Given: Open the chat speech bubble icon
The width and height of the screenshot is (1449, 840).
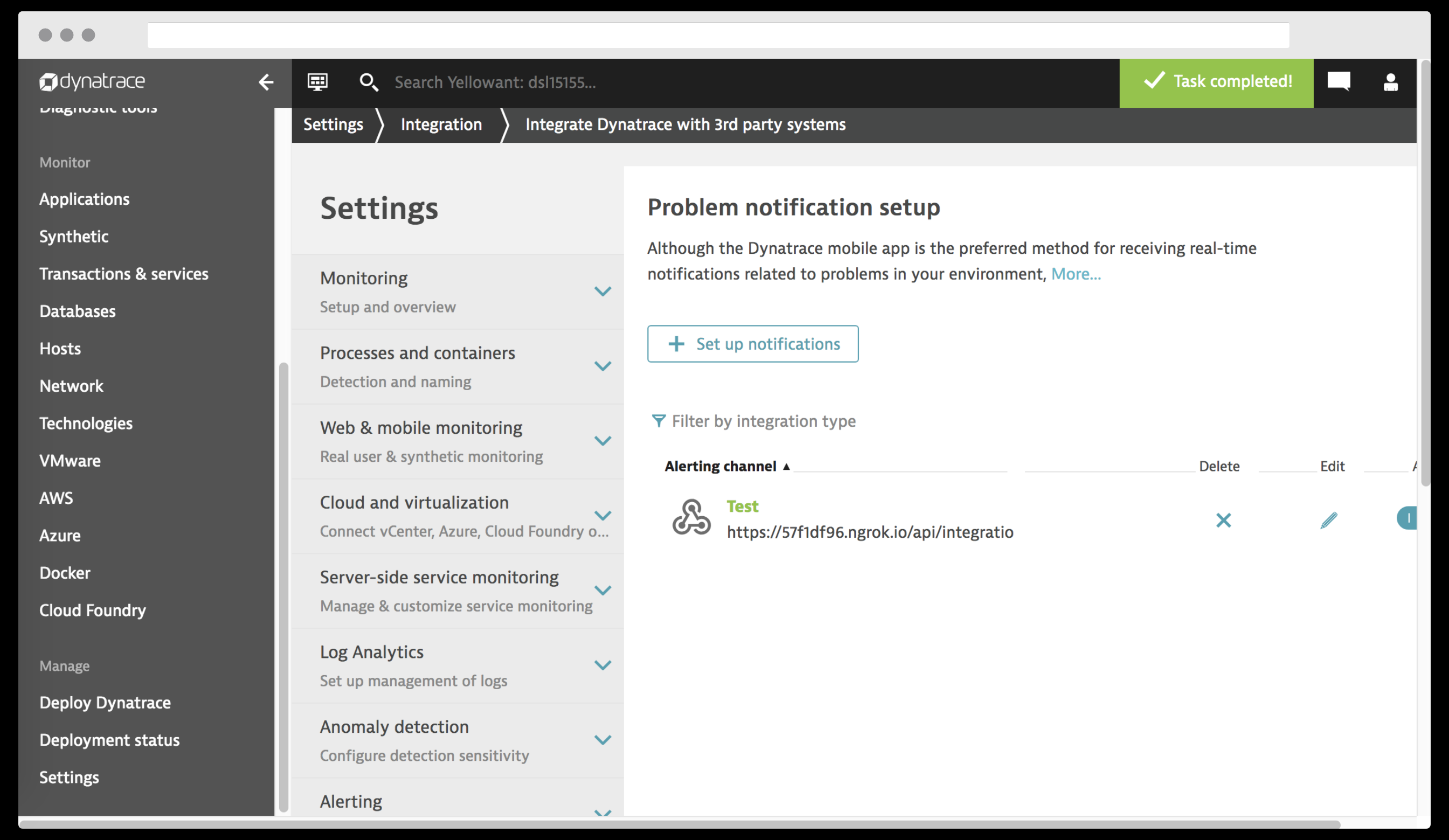Looking at the screenshot, I should tap(1338, 81).
